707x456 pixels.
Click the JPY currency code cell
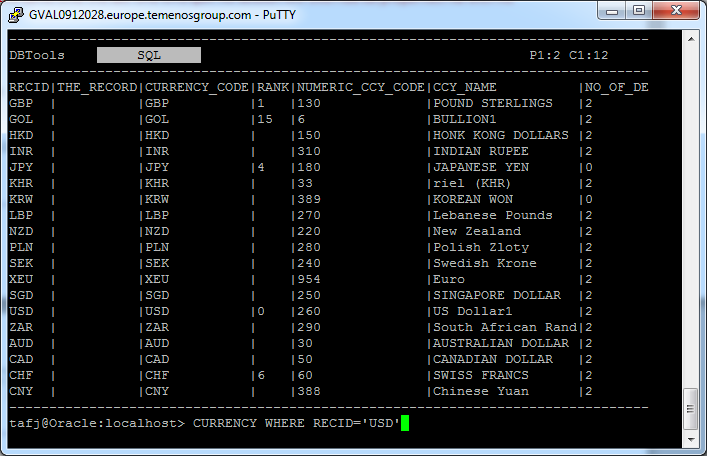(157, 167)
